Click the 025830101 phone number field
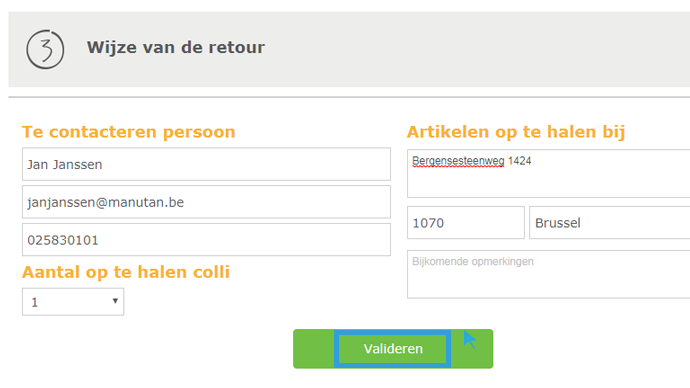 [x=206, y=240]
